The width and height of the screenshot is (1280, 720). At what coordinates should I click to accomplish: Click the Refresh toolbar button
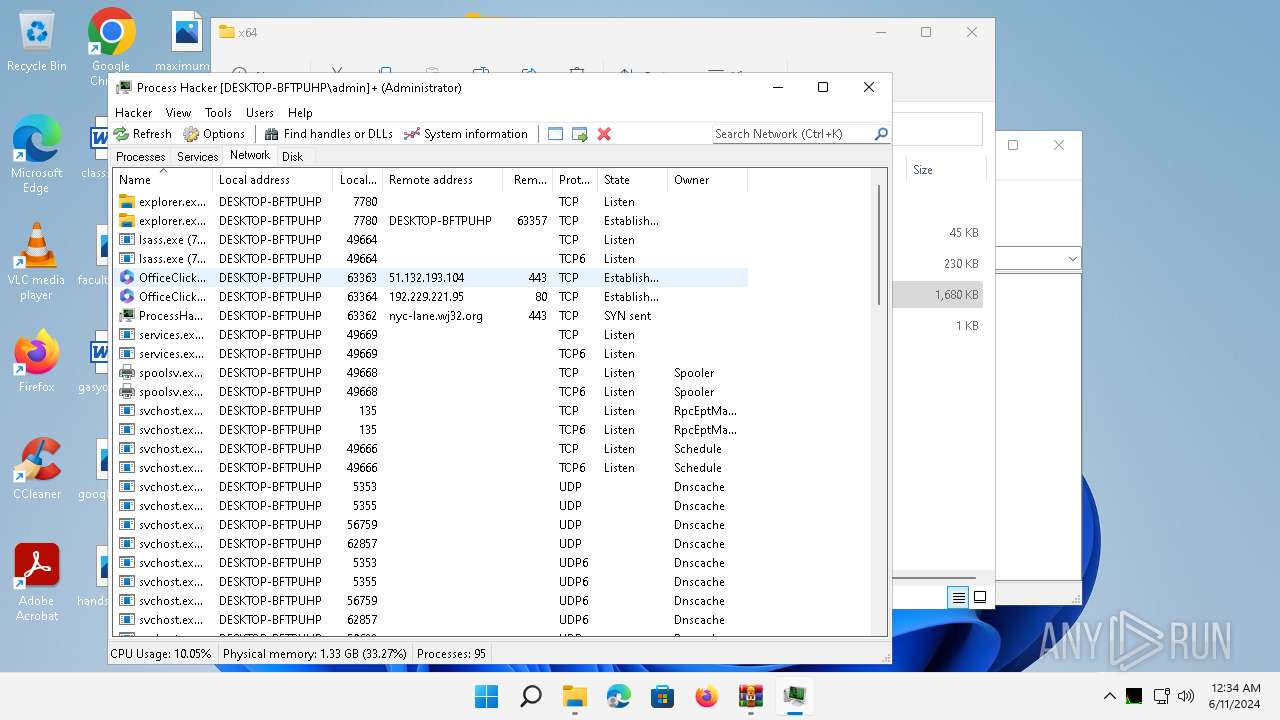pos(143,134)
